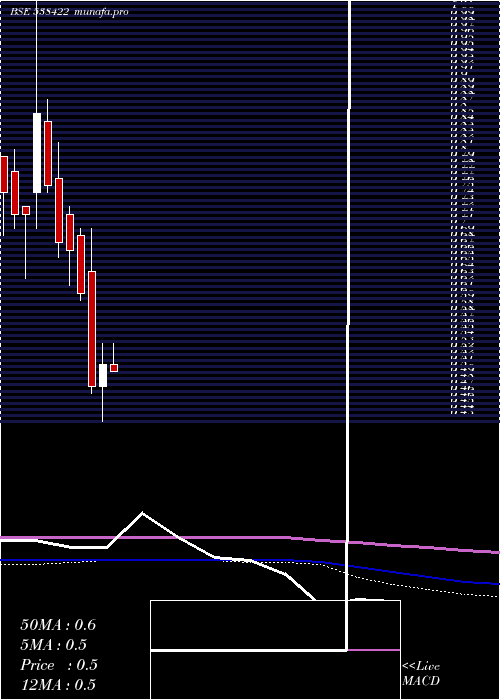Select the 5MA : 0.5 legend text
The width and height of the screenshot is (500, 700).
coord(53,645)
